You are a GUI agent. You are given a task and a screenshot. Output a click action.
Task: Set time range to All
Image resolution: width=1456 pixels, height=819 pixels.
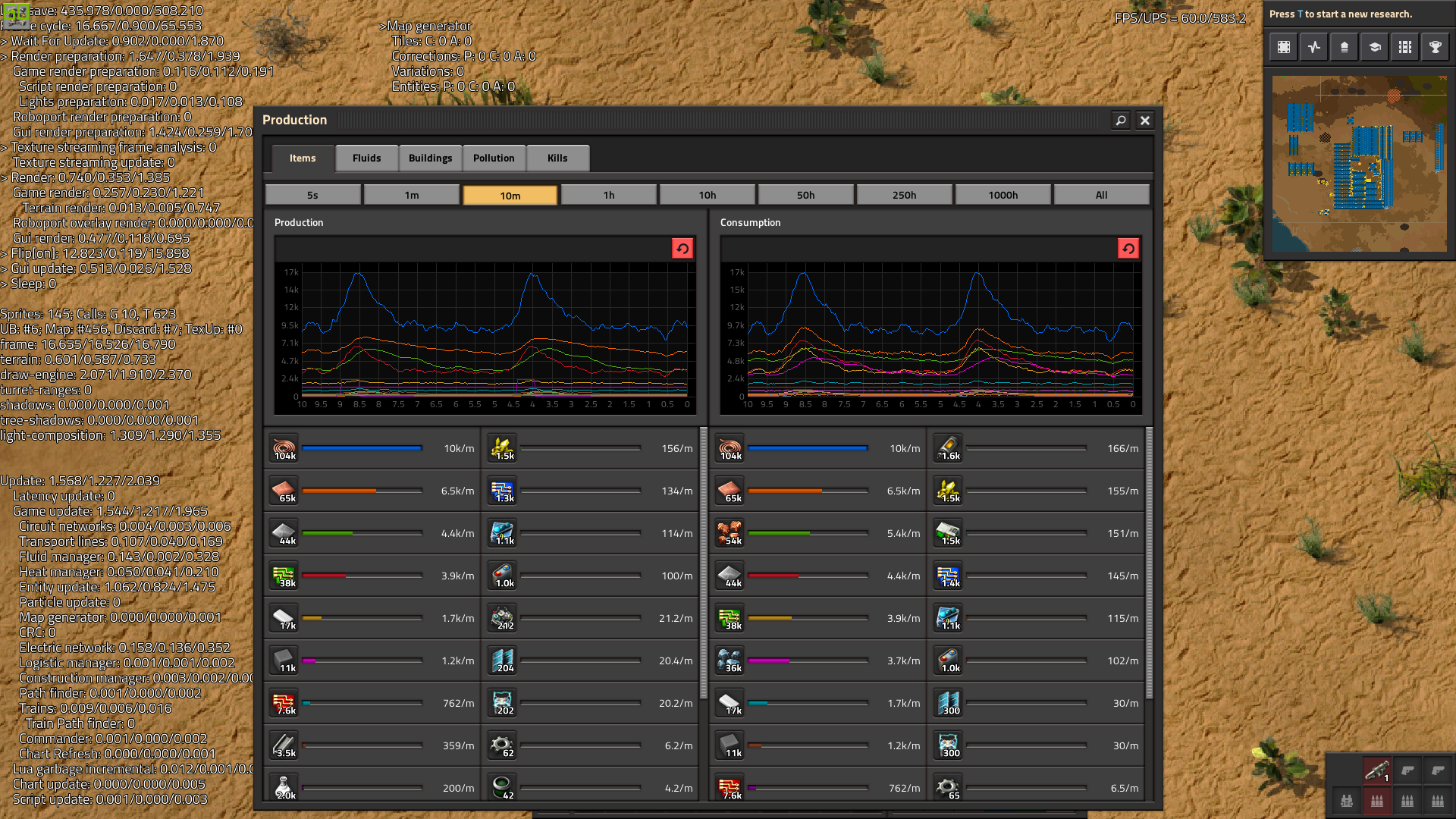pyautogui.click(x=1101, y=195)
